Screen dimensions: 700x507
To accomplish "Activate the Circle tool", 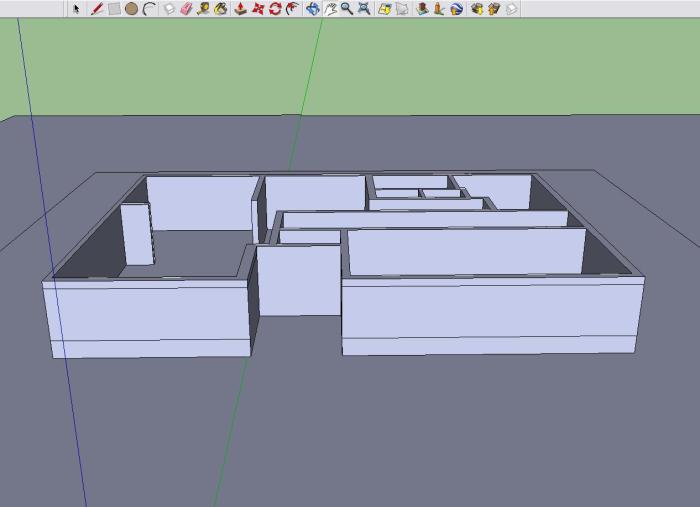I will tap(131, 9).
